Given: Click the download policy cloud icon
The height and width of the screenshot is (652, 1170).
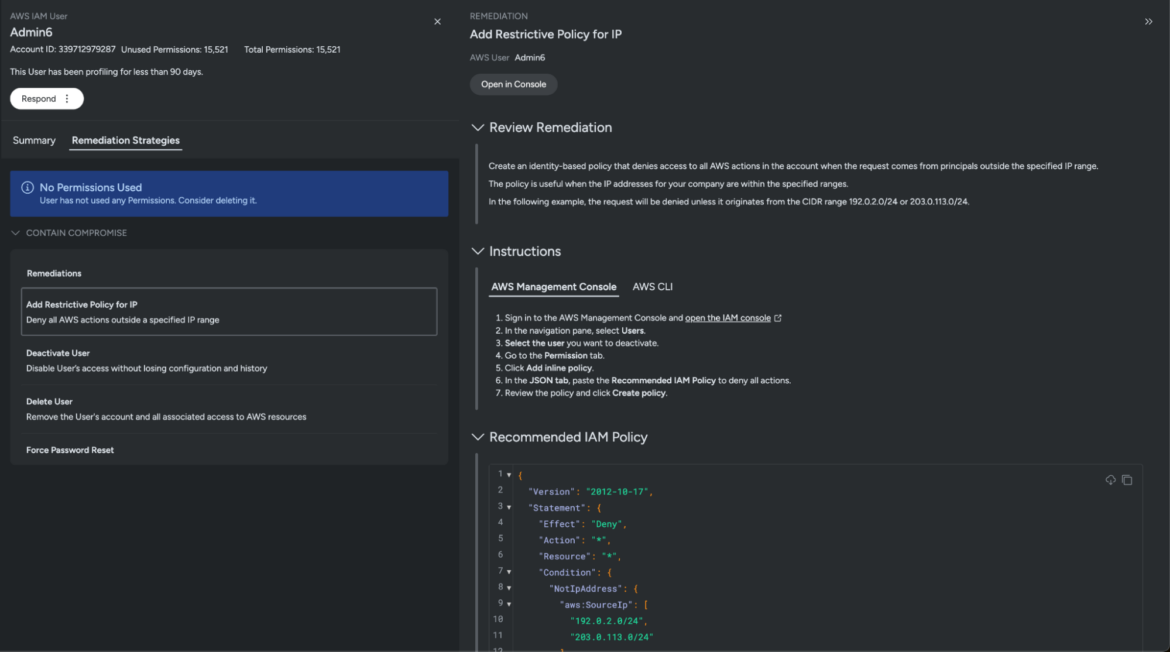Looking at the screenshot, I should click(1110, 480).
